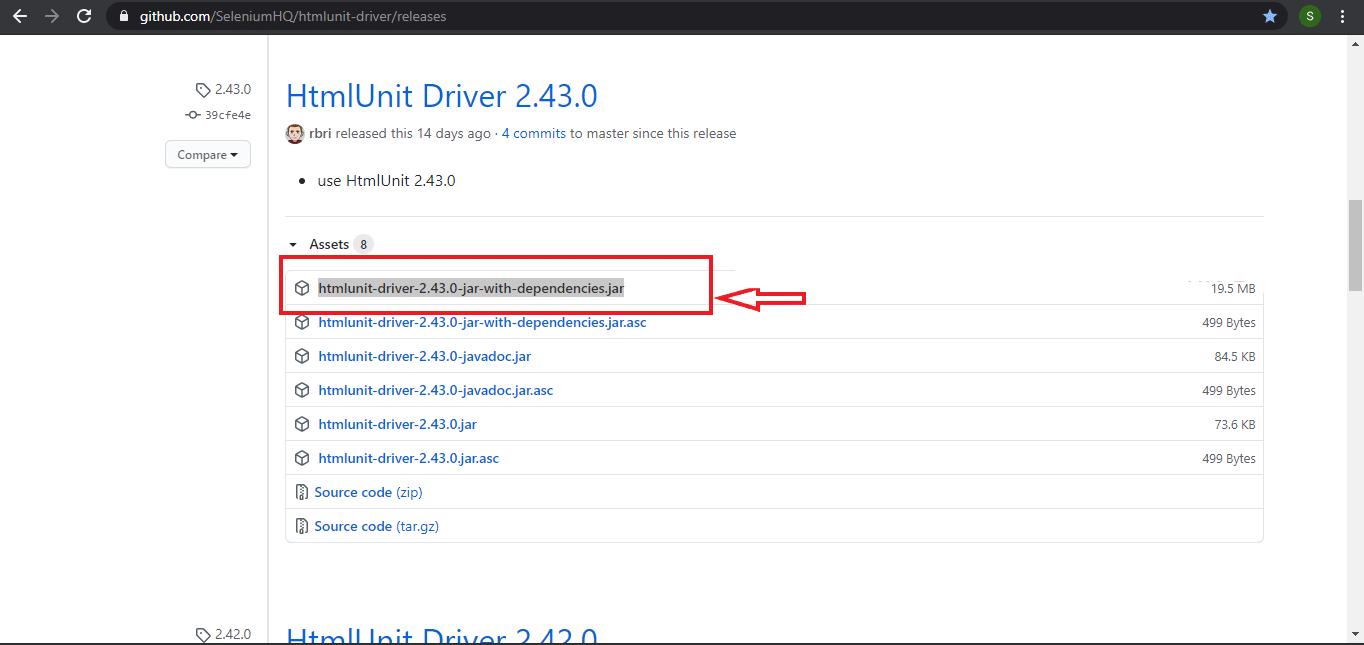Viewport: 1364px width, 645px height.
Task: Click zip file icon beside Source code (zip)
Action: coord(301,492)
